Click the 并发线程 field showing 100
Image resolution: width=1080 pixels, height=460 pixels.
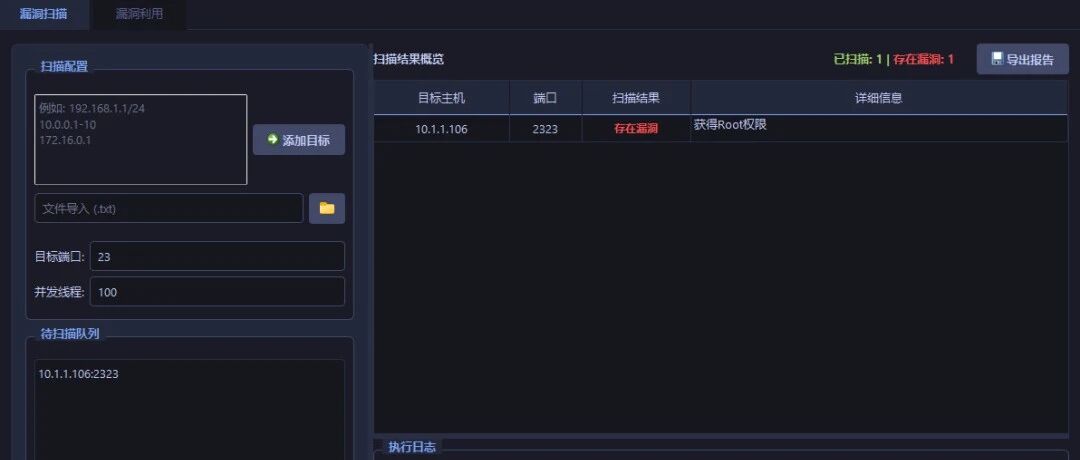click(217, 291)
